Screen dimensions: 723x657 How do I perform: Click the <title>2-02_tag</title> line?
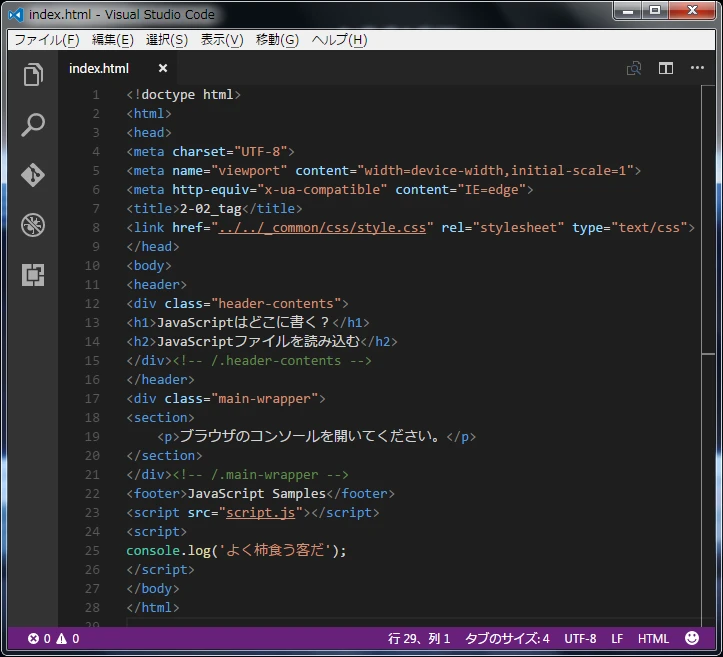click(x=214, y=209)
